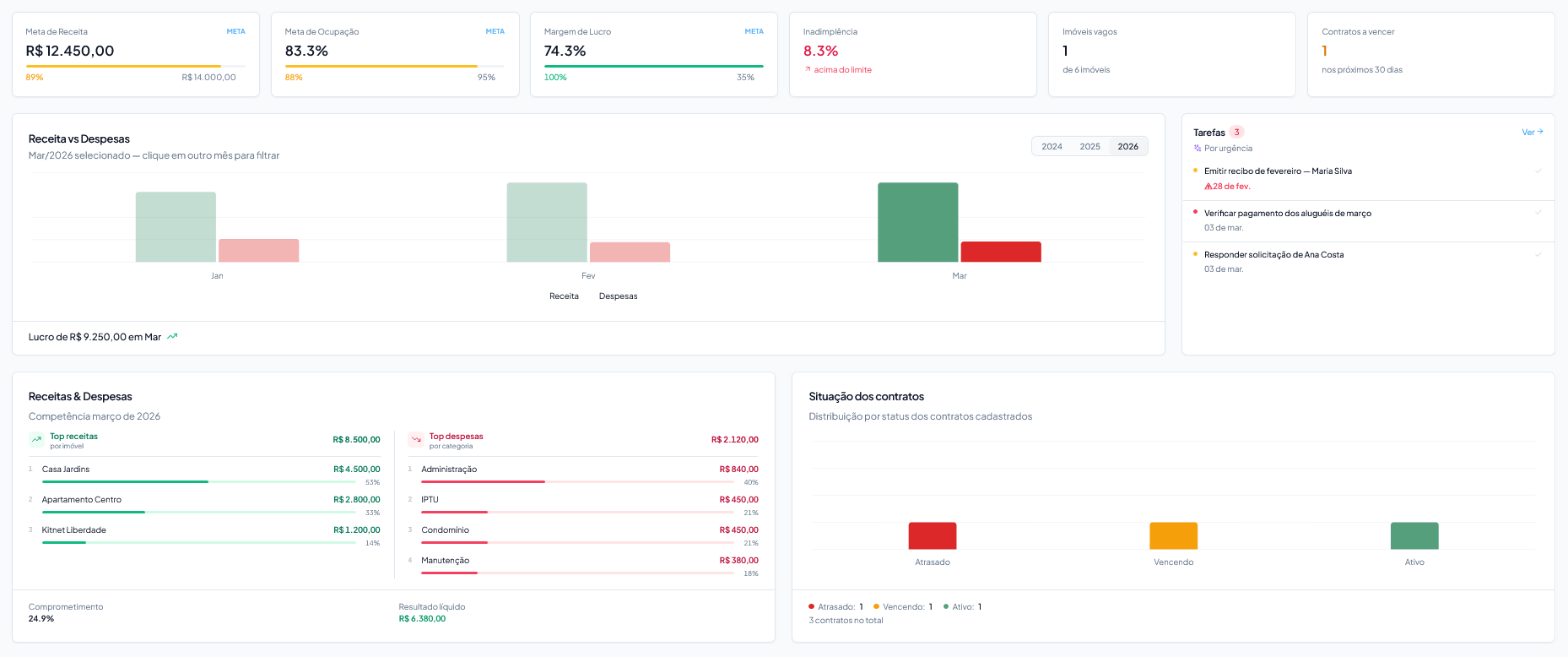Click the sparkle icon beside 'Por urgência'
1568x657 pixels.
click(x=1198, y=149)
